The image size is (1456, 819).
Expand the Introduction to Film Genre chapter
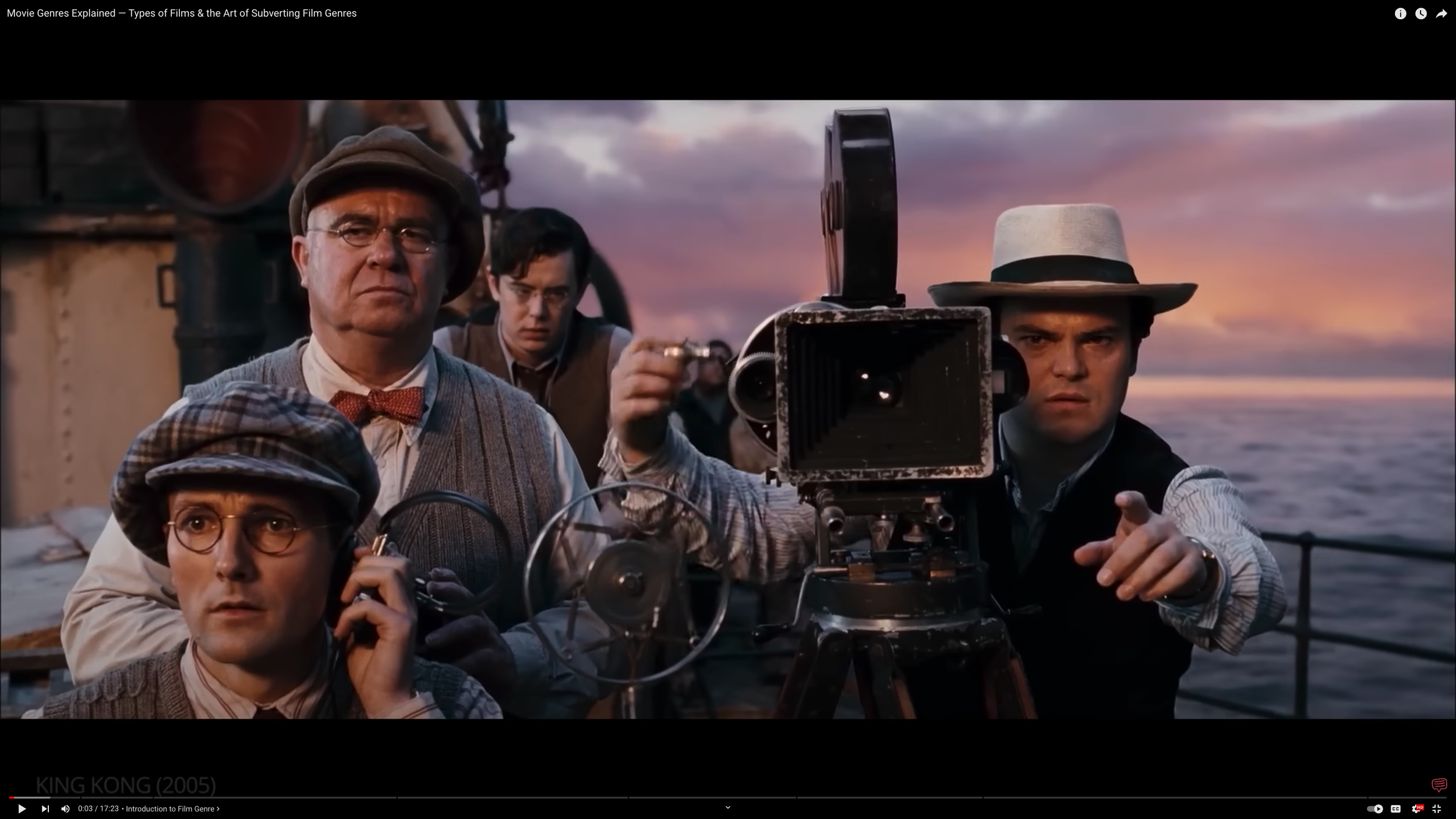[x=170, y=809]
